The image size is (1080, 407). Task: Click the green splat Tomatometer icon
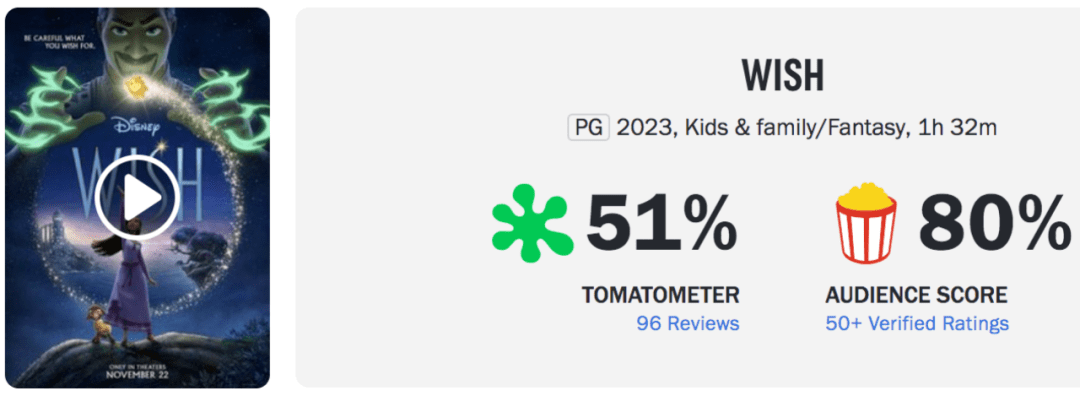tap(530, 223)
